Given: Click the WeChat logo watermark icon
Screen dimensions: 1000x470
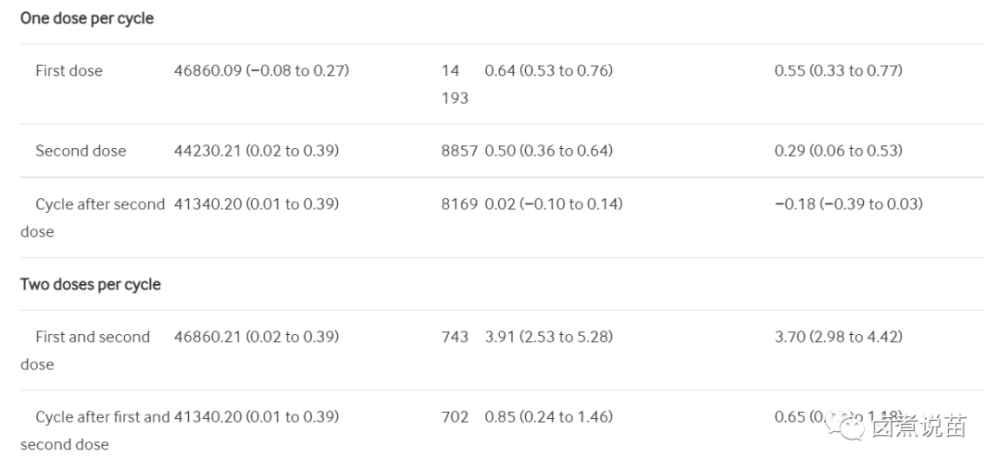Looking at the screenshot, I should click(846, 425).
